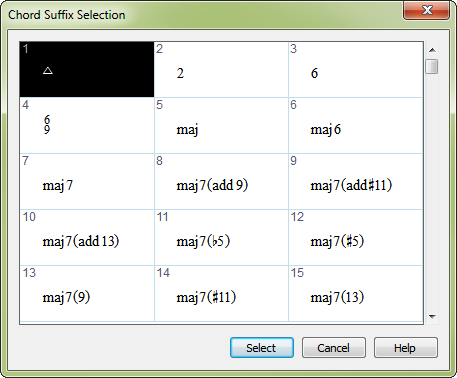Click the scrollbar up arrow
The height and width of the screenshot is (378, 457).
point(432,50)
